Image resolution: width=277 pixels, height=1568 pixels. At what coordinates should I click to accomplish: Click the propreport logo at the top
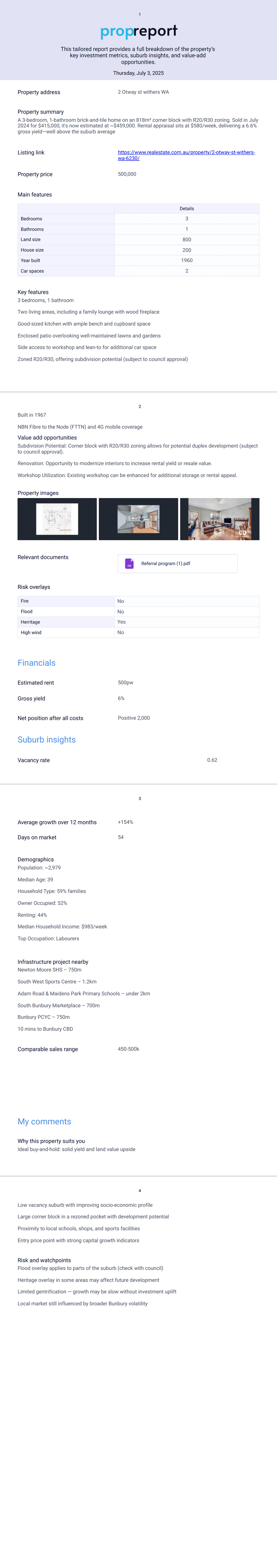coord(139,31)
